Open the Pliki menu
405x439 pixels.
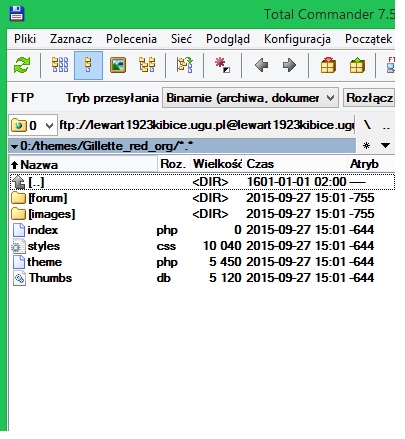pyautogui.click(x=25, y=39)
